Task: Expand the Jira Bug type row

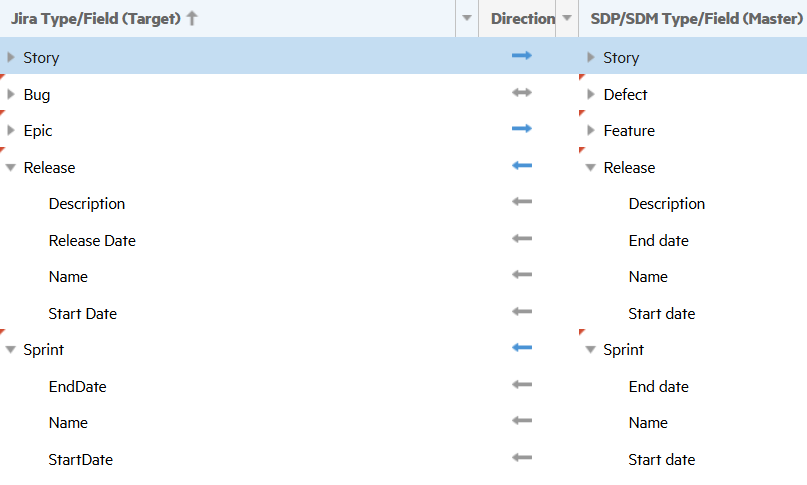Action: 11,95
